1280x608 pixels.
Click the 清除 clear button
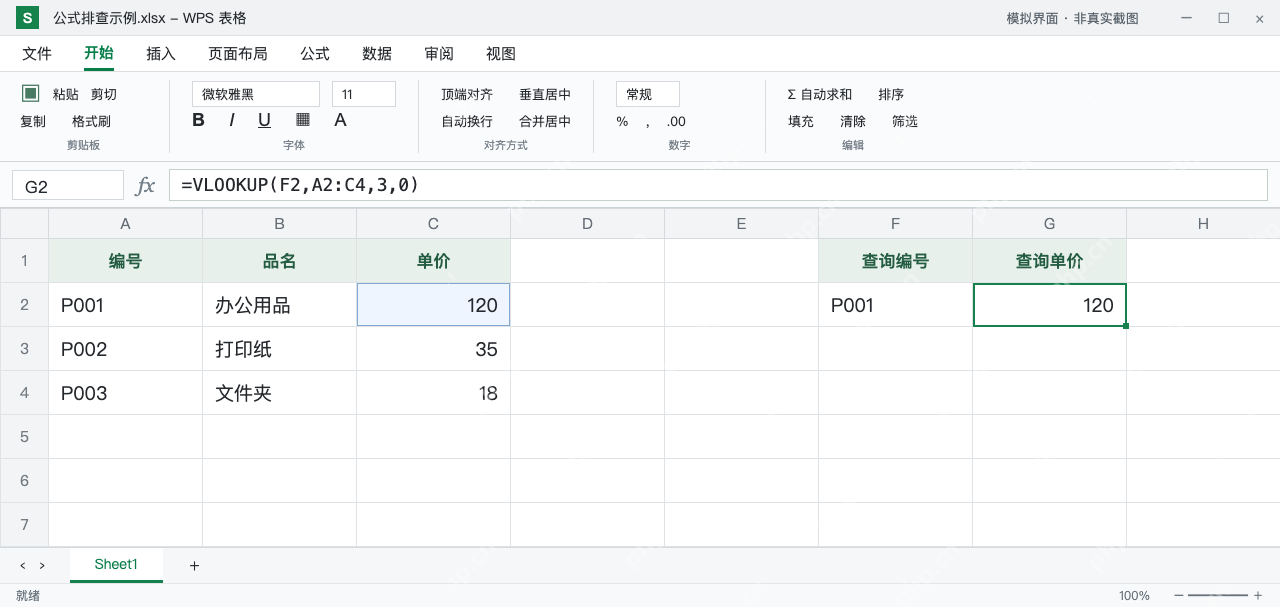point(853,121)
